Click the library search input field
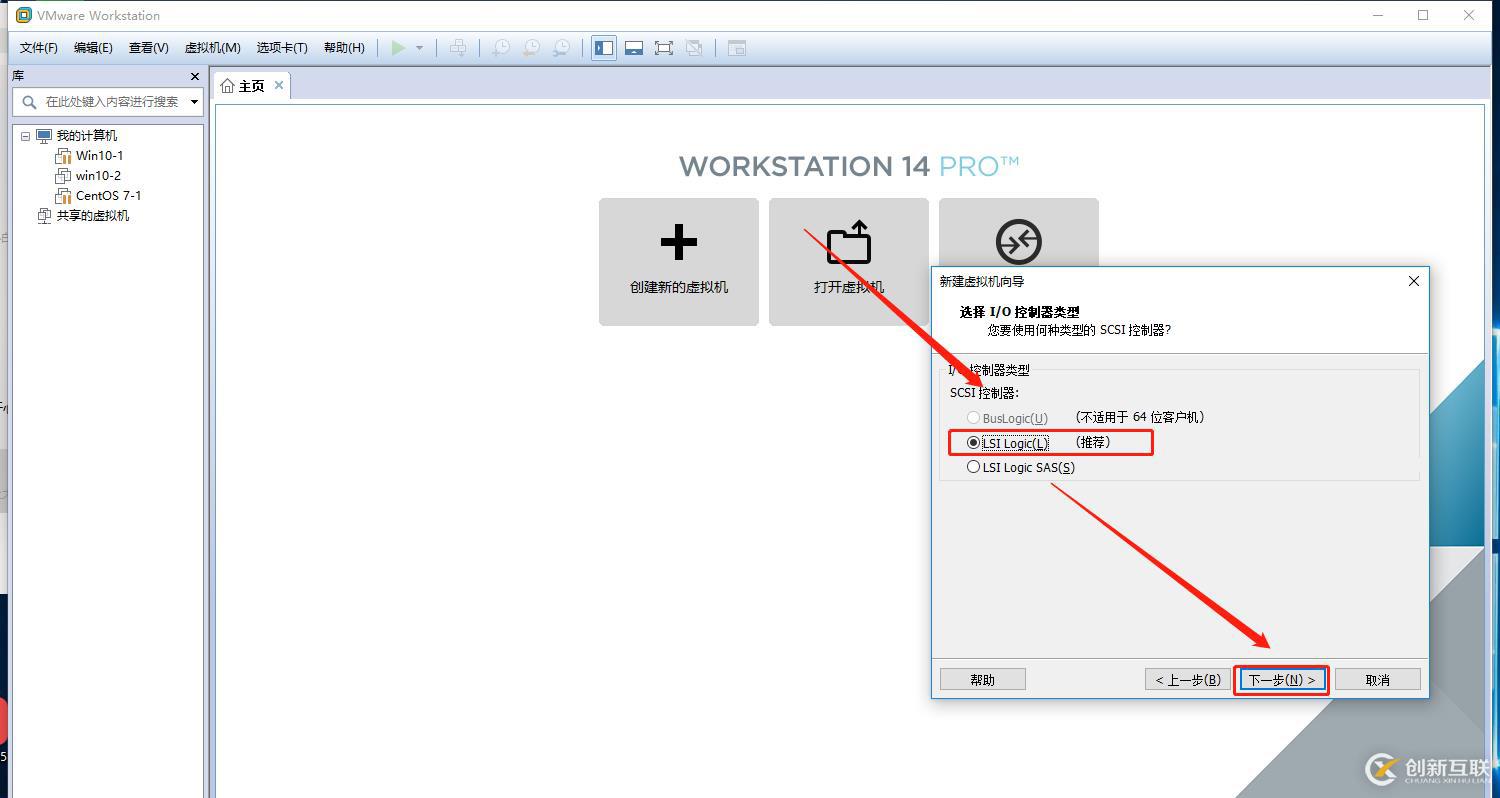1500x798 pixels. tap(107, 101)
